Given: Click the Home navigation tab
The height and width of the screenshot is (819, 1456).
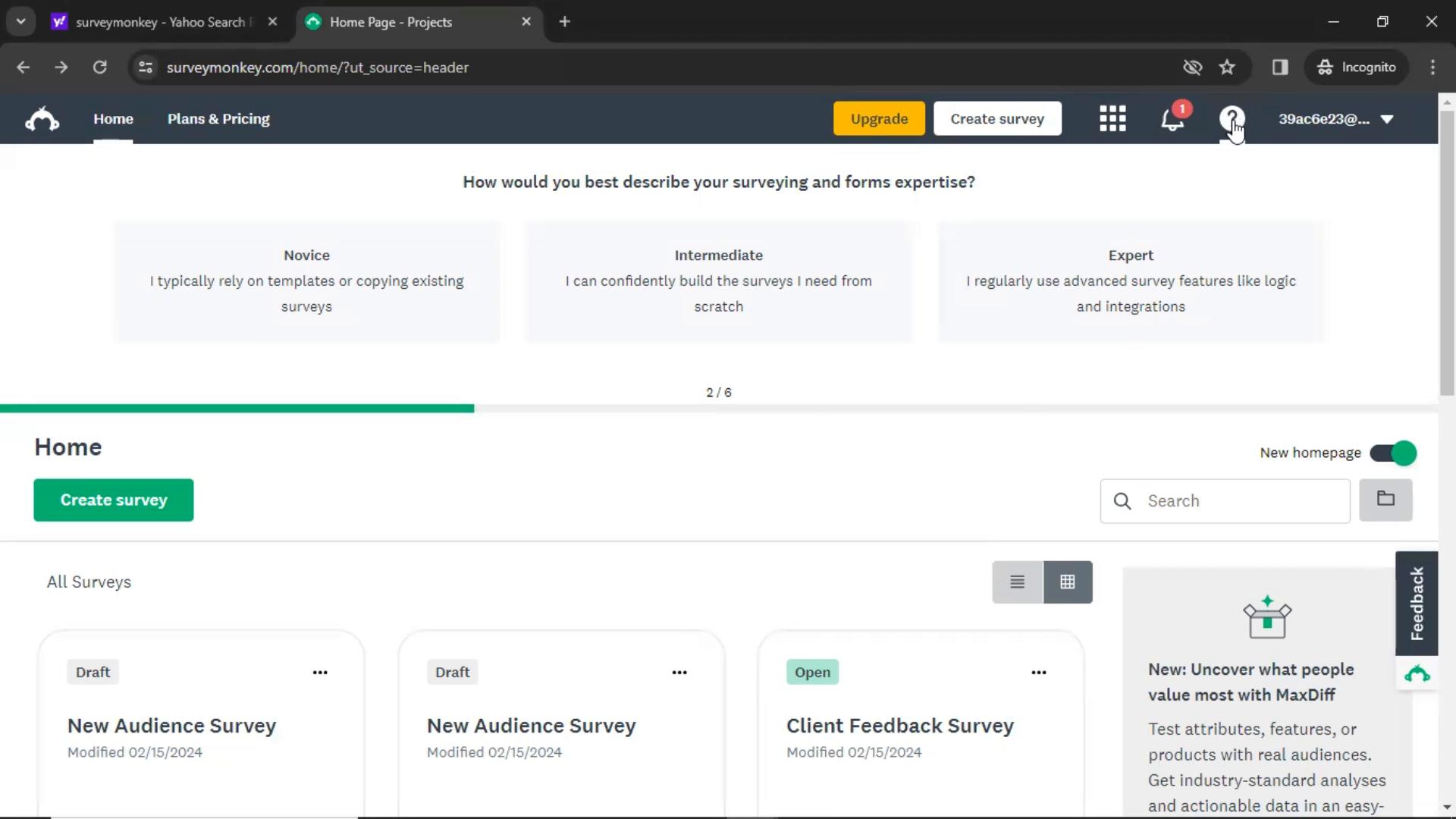Looking at the screenshot, I should click(x=113, y=118).
